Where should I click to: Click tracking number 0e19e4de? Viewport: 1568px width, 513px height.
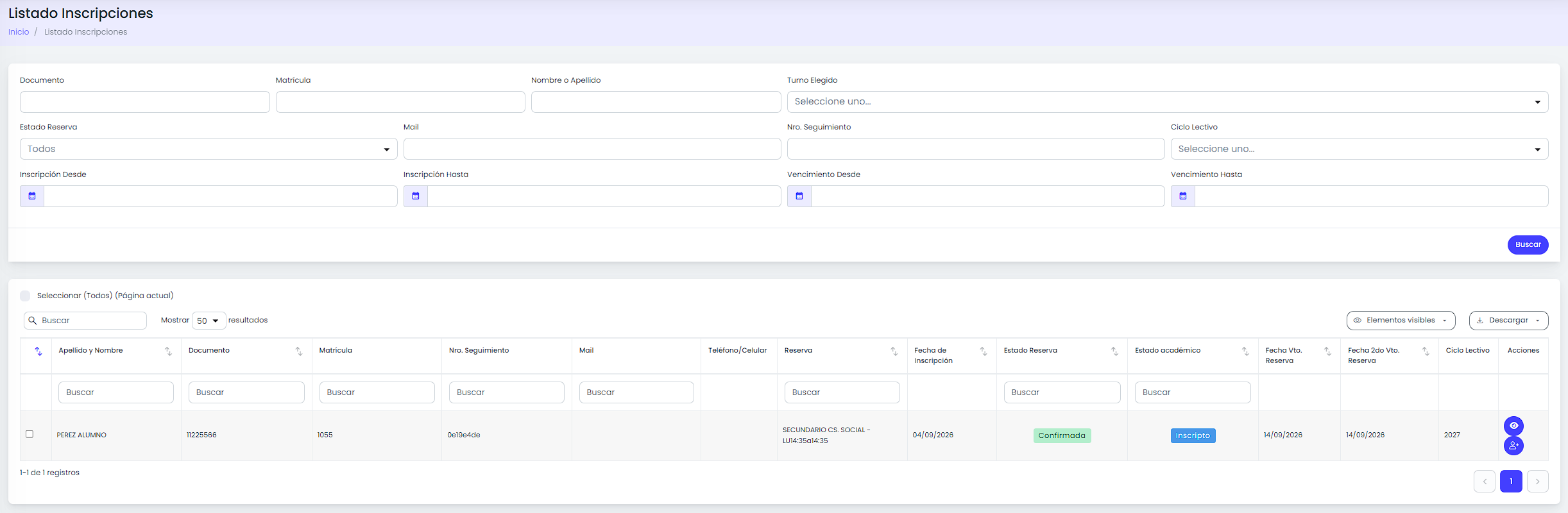[x=464, y=435]
